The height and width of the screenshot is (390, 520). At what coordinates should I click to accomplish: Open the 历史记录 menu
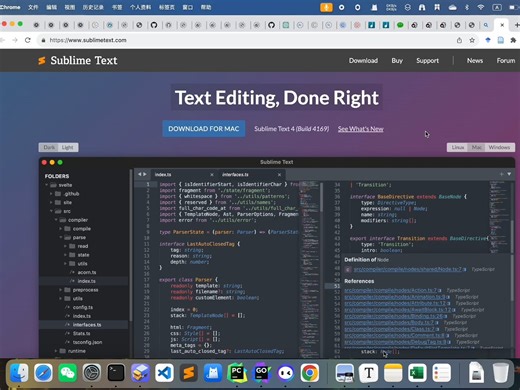93,7
